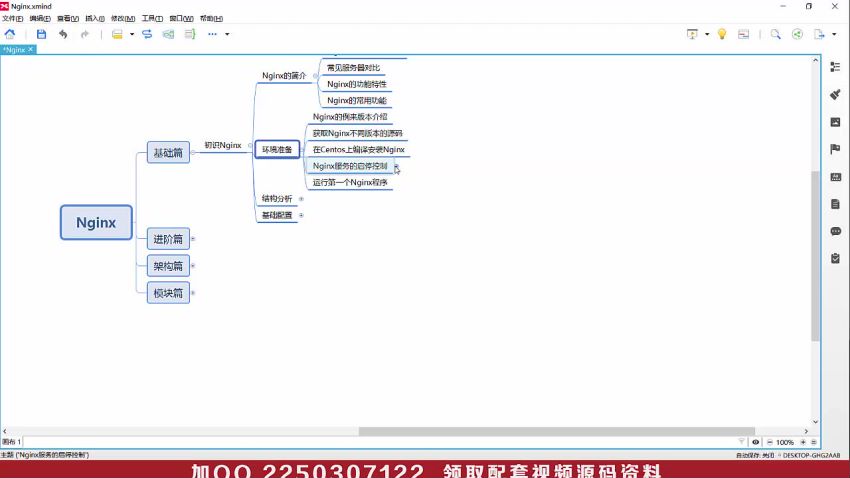Select the 初识Nginx topic
Image resolution: width=850 pixels, height=478 pixels.
[x=223, y=145]
